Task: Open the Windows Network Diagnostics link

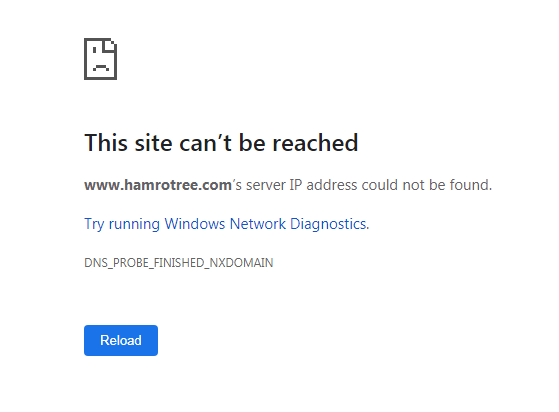Action: (x=227, y=224)
